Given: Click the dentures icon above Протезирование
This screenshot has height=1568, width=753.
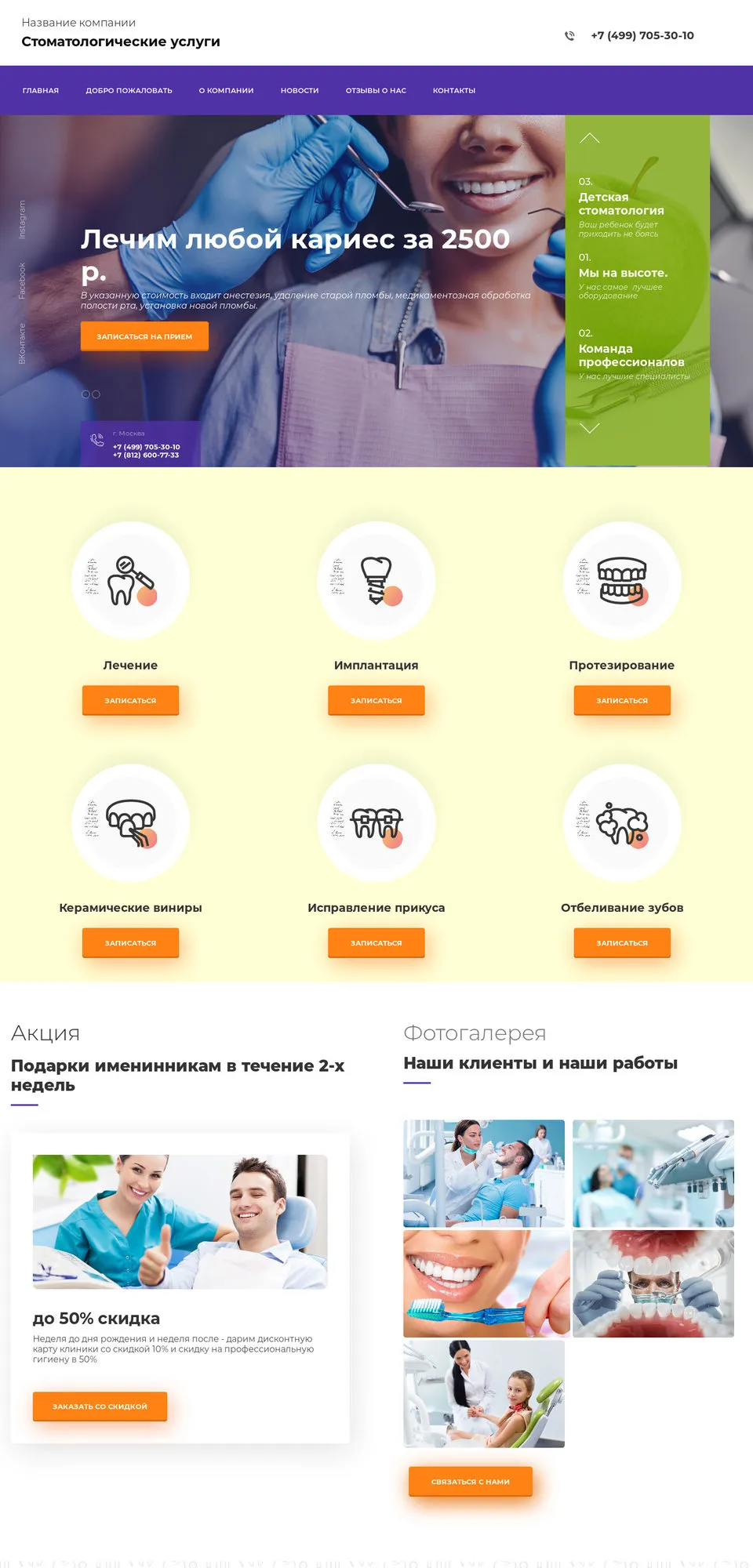Looking at the screenshot, I should coord(623,581).
